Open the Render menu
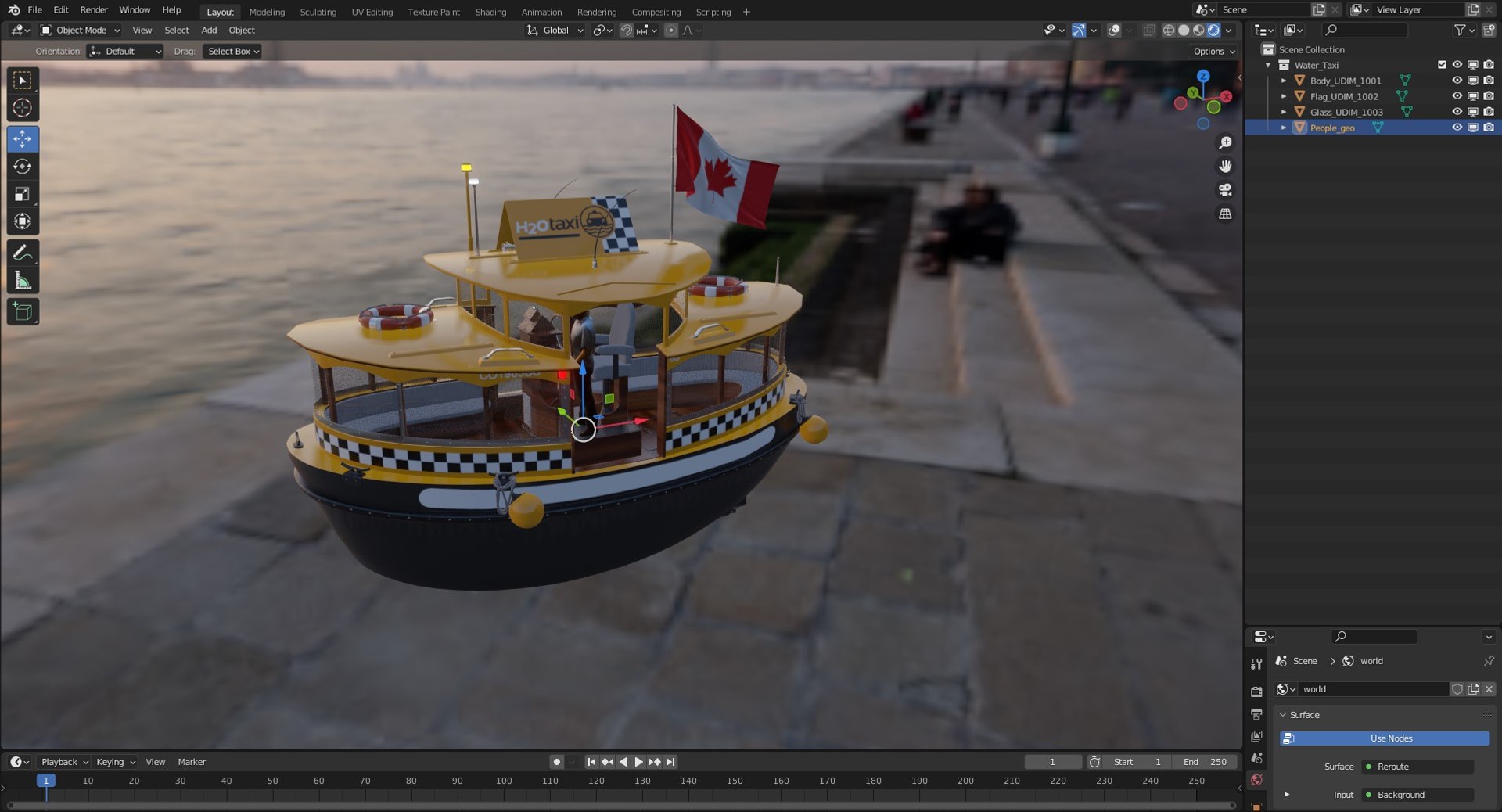The width and height of the screenshot is (1502, 812). pos(94,10)
